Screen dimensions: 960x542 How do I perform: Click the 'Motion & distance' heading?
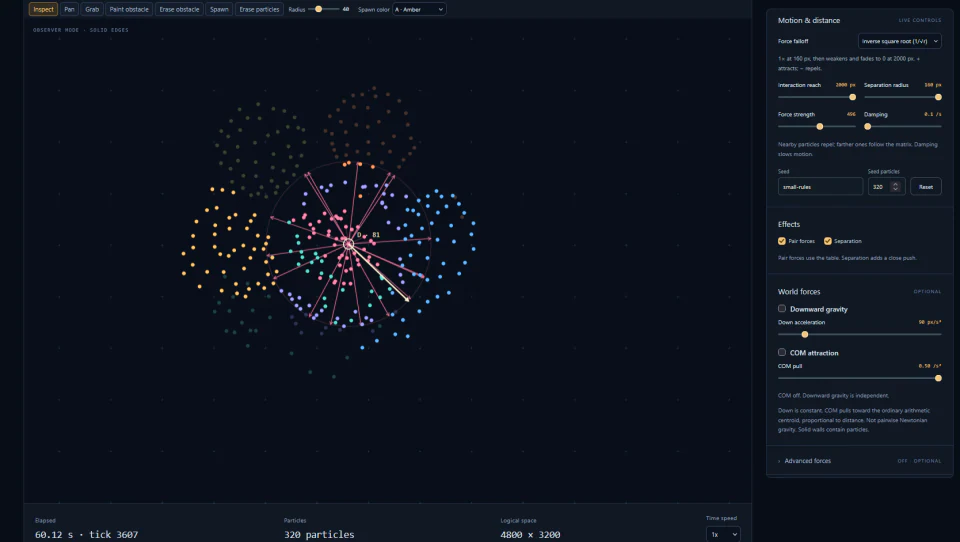809,20
